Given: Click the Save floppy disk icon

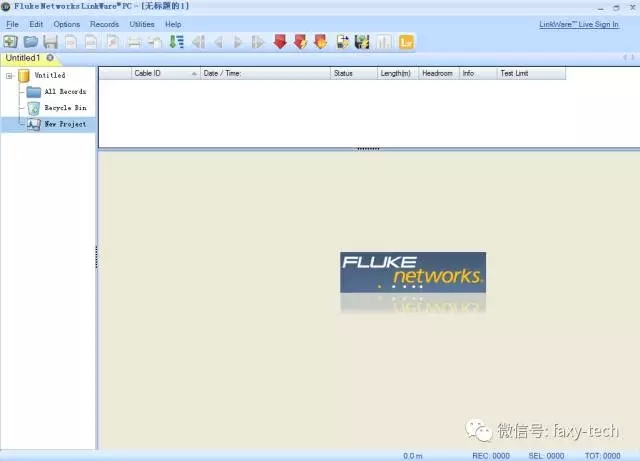Looking at the screenshot, I should point(51,42).
